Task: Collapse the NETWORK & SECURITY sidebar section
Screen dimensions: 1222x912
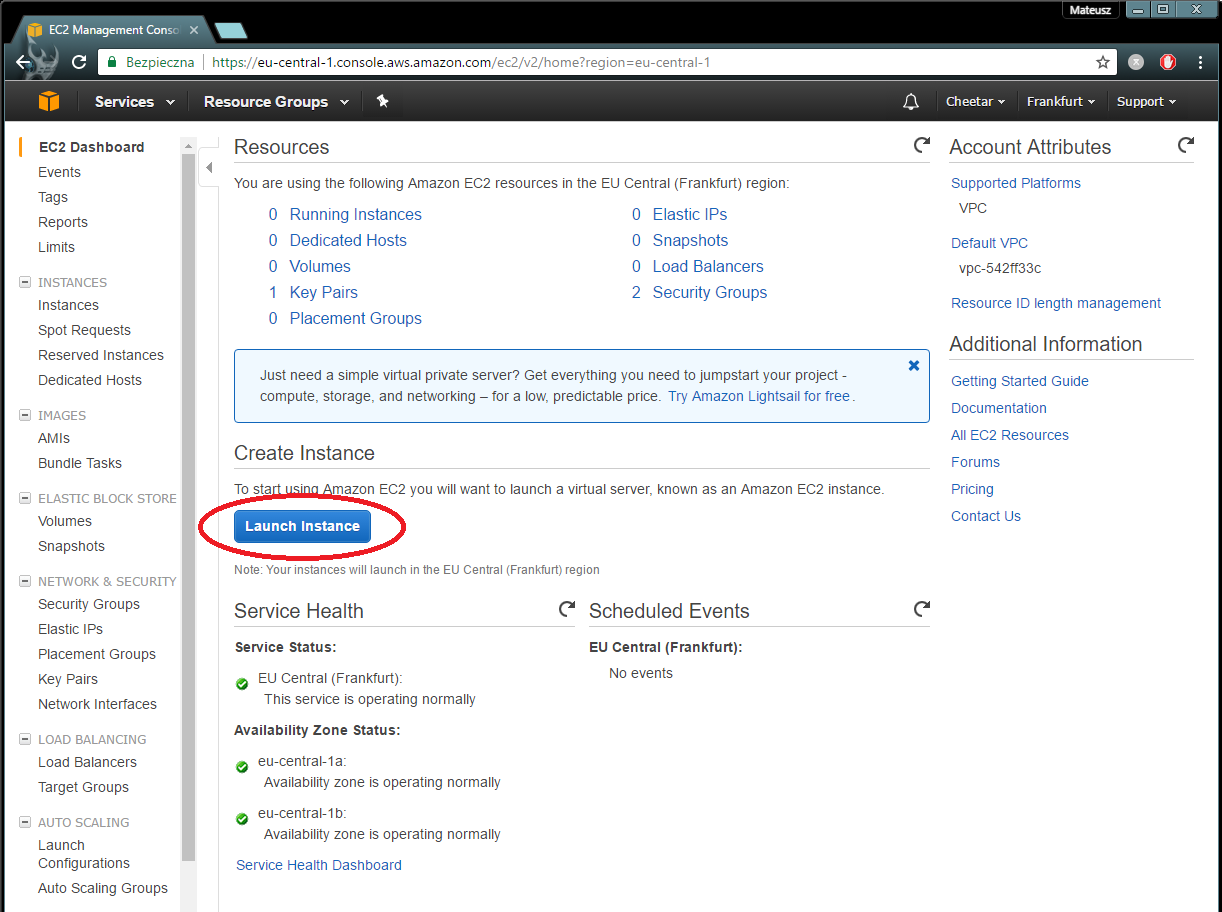Action: (25, 581)
